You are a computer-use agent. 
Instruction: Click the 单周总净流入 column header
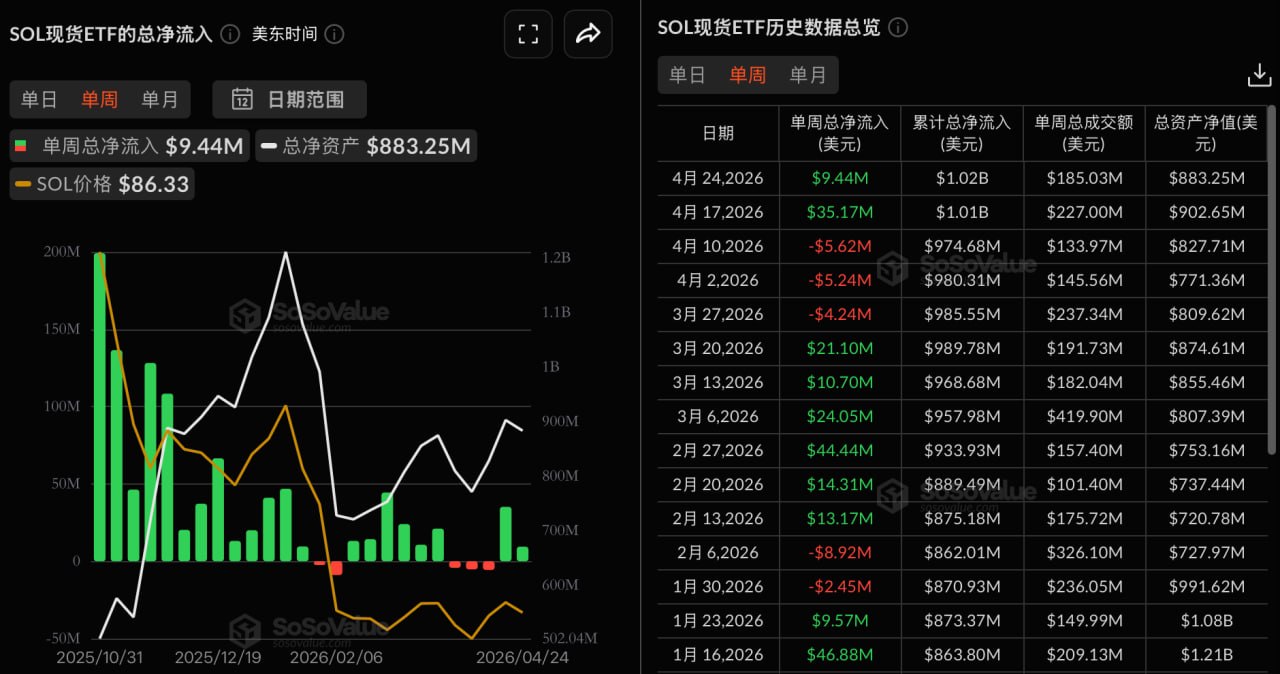click(x=840, y=133)
